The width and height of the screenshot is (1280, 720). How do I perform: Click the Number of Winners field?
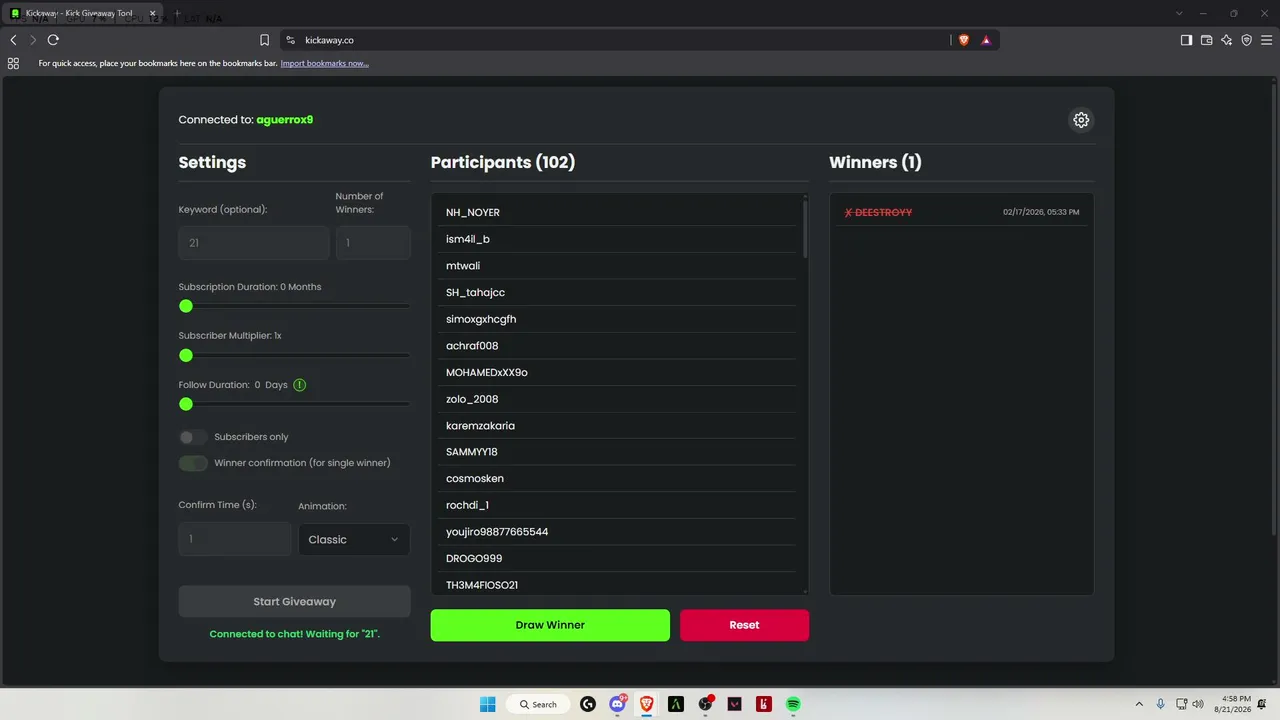click(373, 243)
